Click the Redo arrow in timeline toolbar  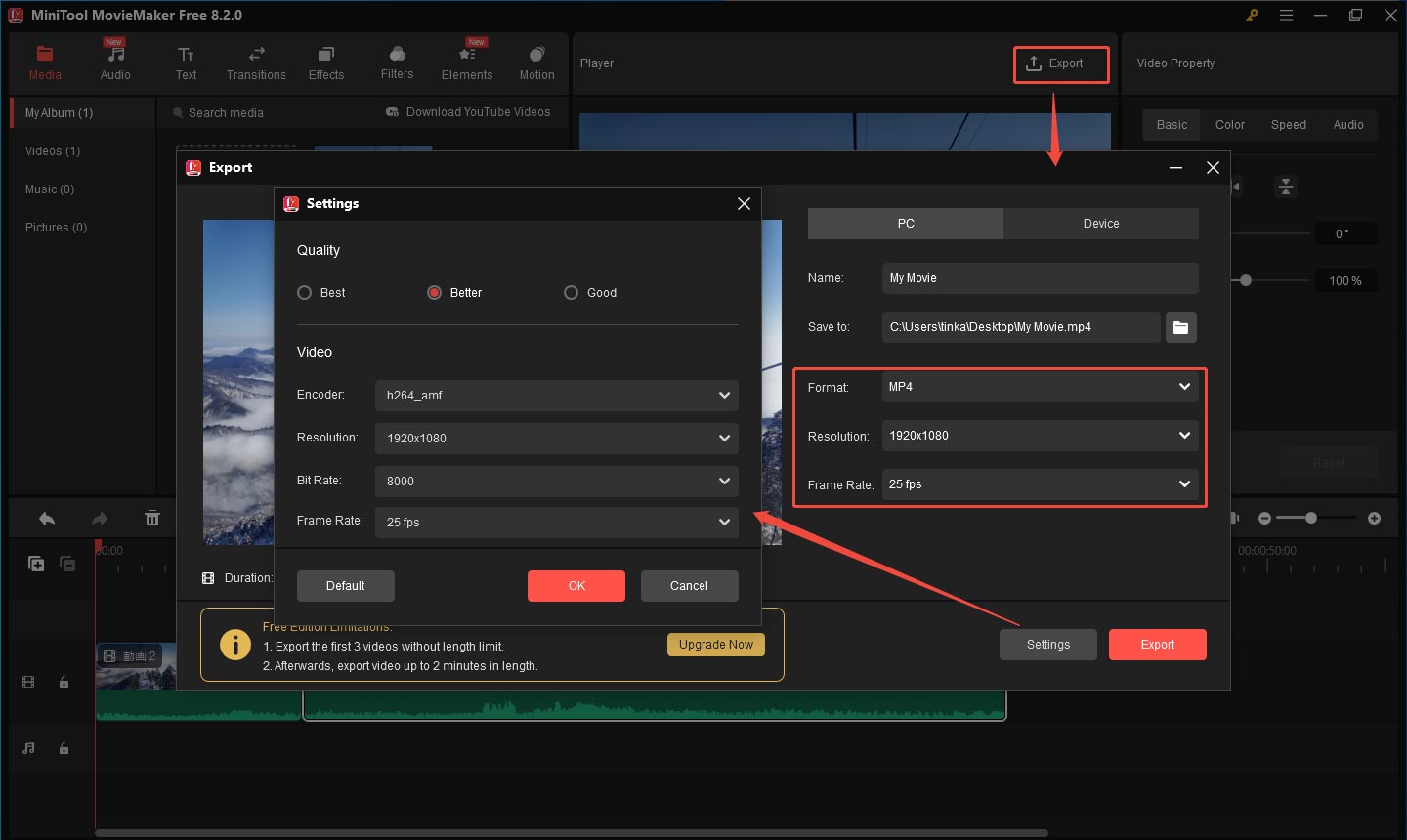pyautogui.click(x=100, y=519)
